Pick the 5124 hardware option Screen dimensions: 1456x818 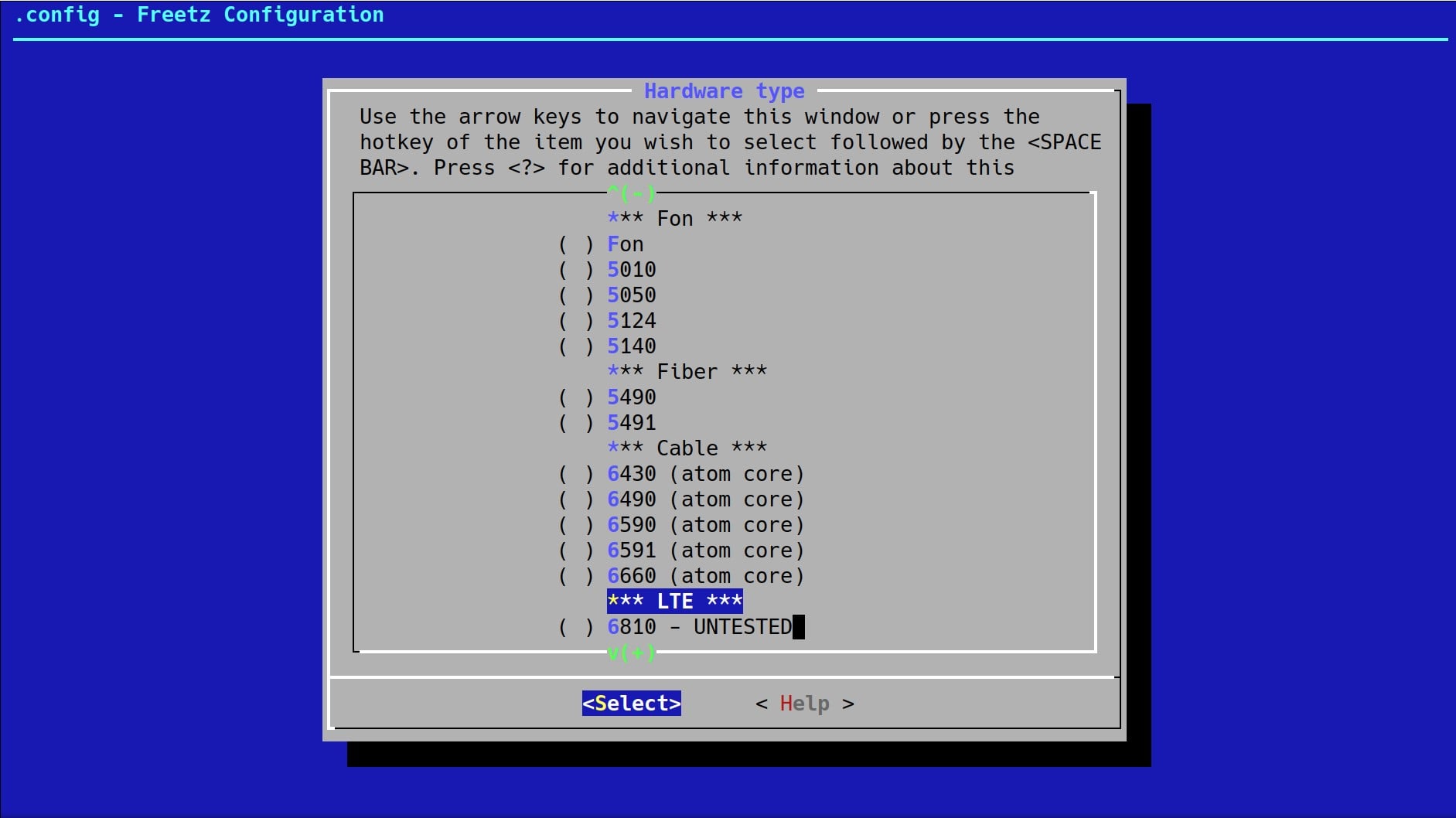(631, 321)
